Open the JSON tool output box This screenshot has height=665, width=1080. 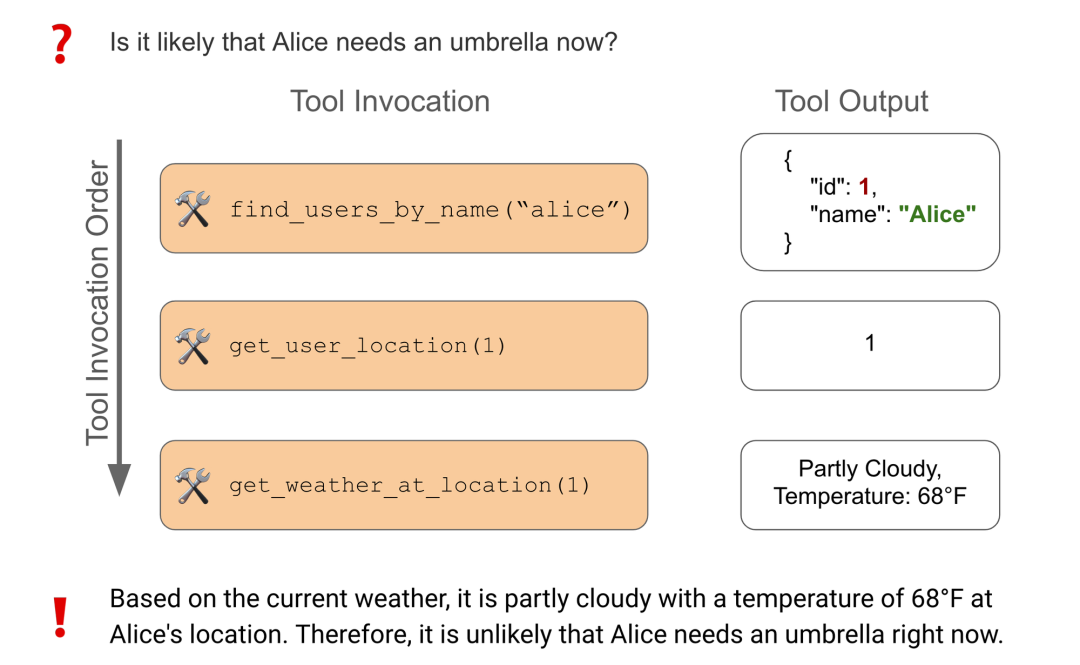tap(870, 202)
